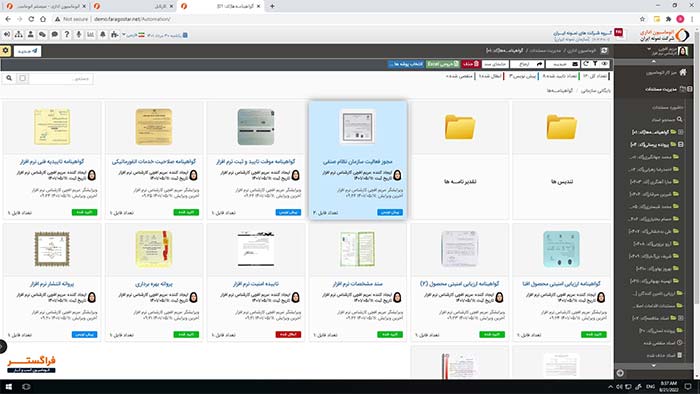Expand the document management section in sidebar
The width and height of the screenshot is (700, 394).
pos(690,89)
